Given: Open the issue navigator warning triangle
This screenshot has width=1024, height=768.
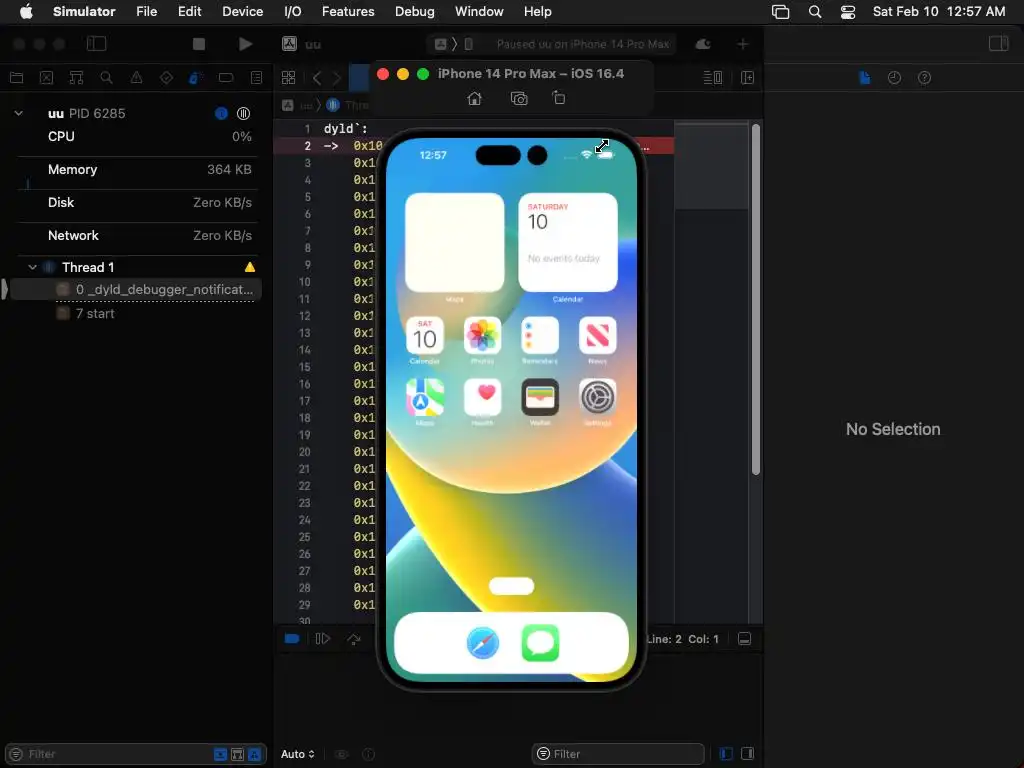Looking at the screenshot, I should click(136, 78).
